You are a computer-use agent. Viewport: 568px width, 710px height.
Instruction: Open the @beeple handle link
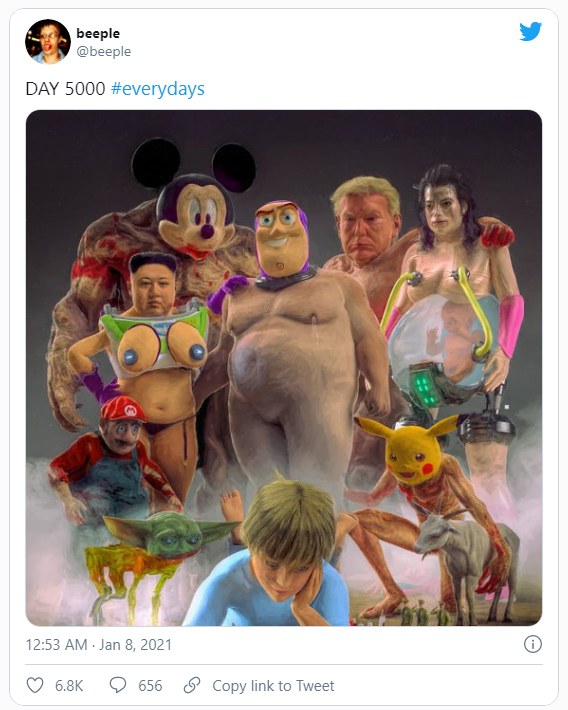pyautogui.click(x=104, y=52)
